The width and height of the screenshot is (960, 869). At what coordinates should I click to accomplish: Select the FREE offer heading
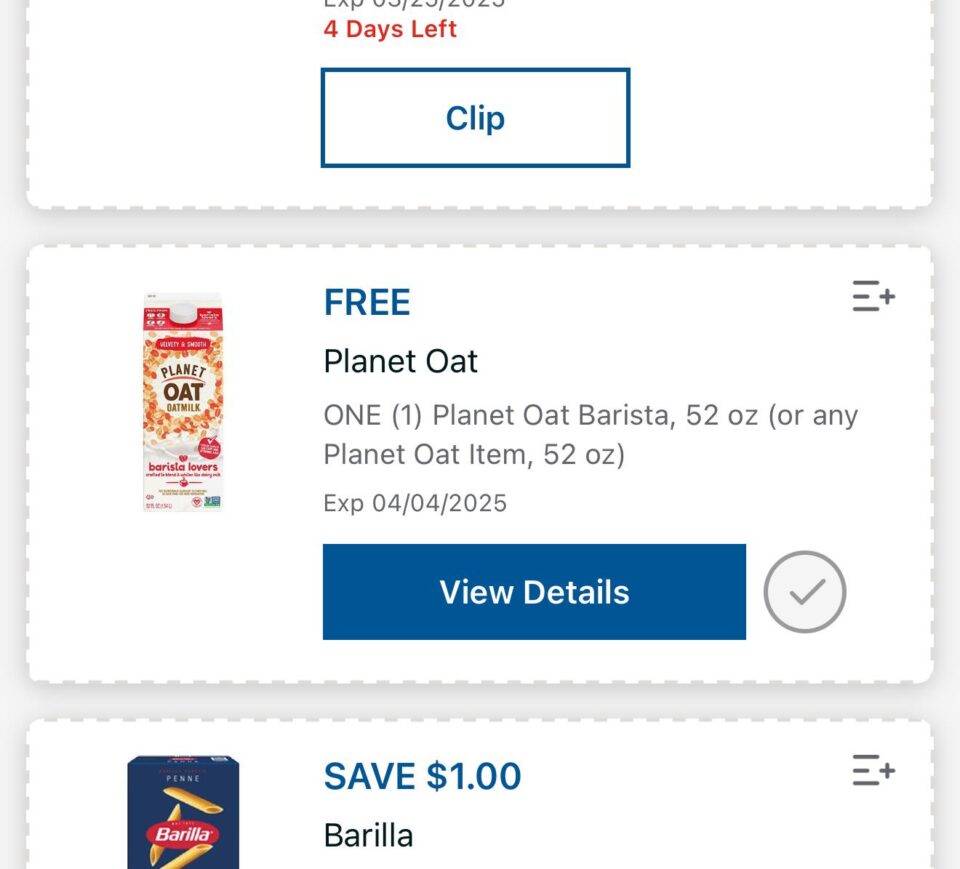point(367,302)
